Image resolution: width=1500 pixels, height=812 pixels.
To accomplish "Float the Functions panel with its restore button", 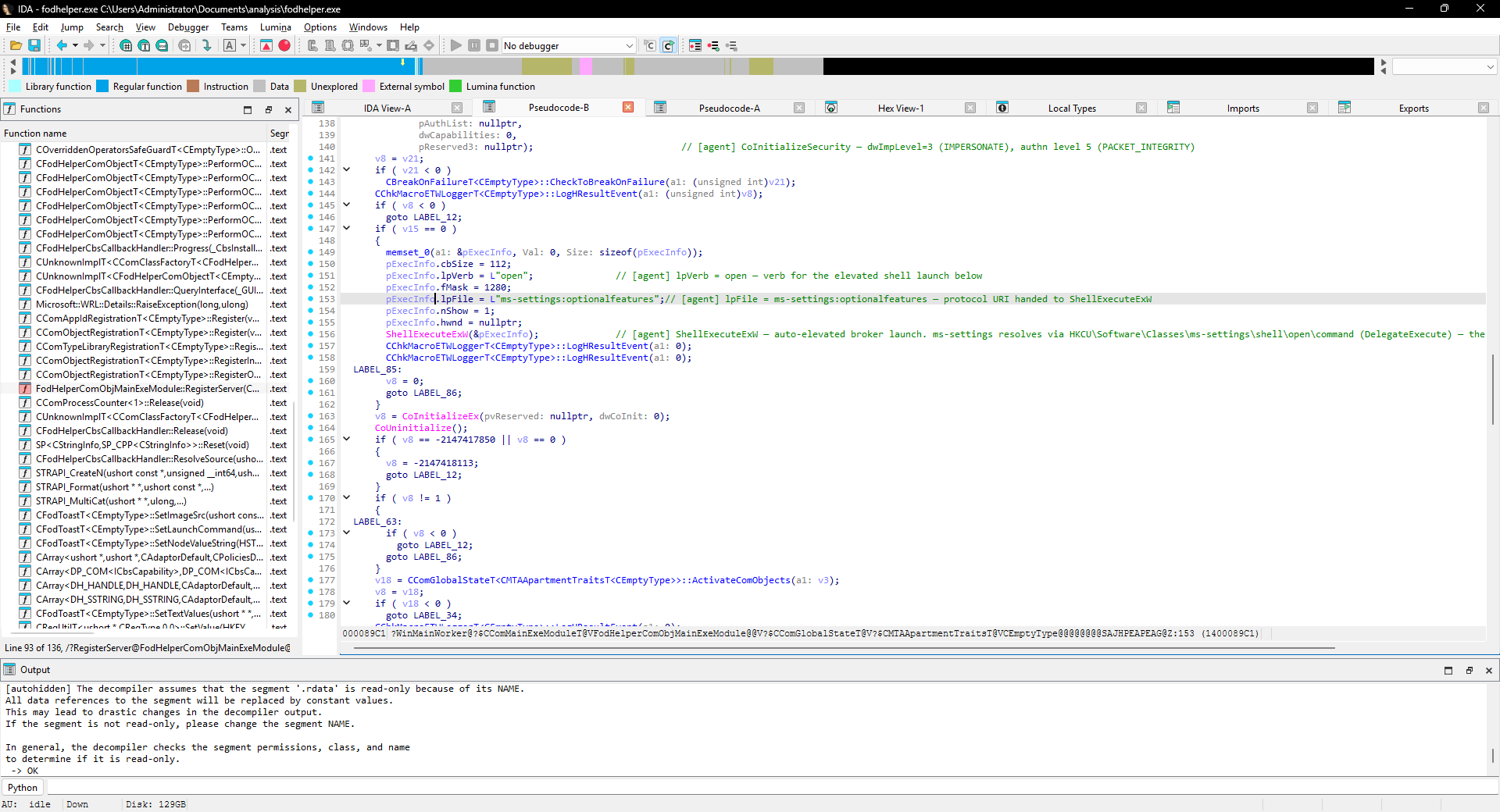I will (268, 110).
